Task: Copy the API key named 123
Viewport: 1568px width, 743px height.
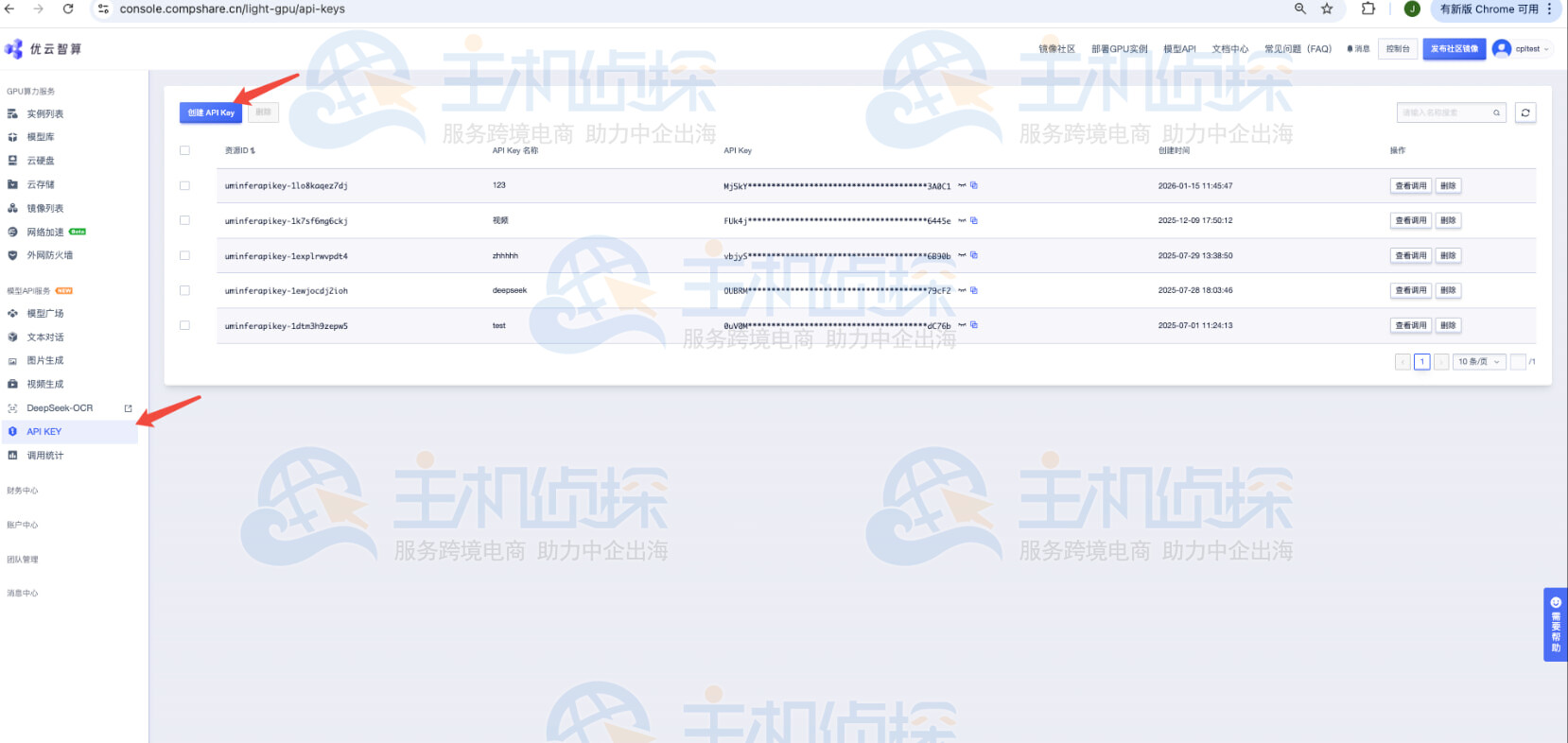Action: (974, 185)
